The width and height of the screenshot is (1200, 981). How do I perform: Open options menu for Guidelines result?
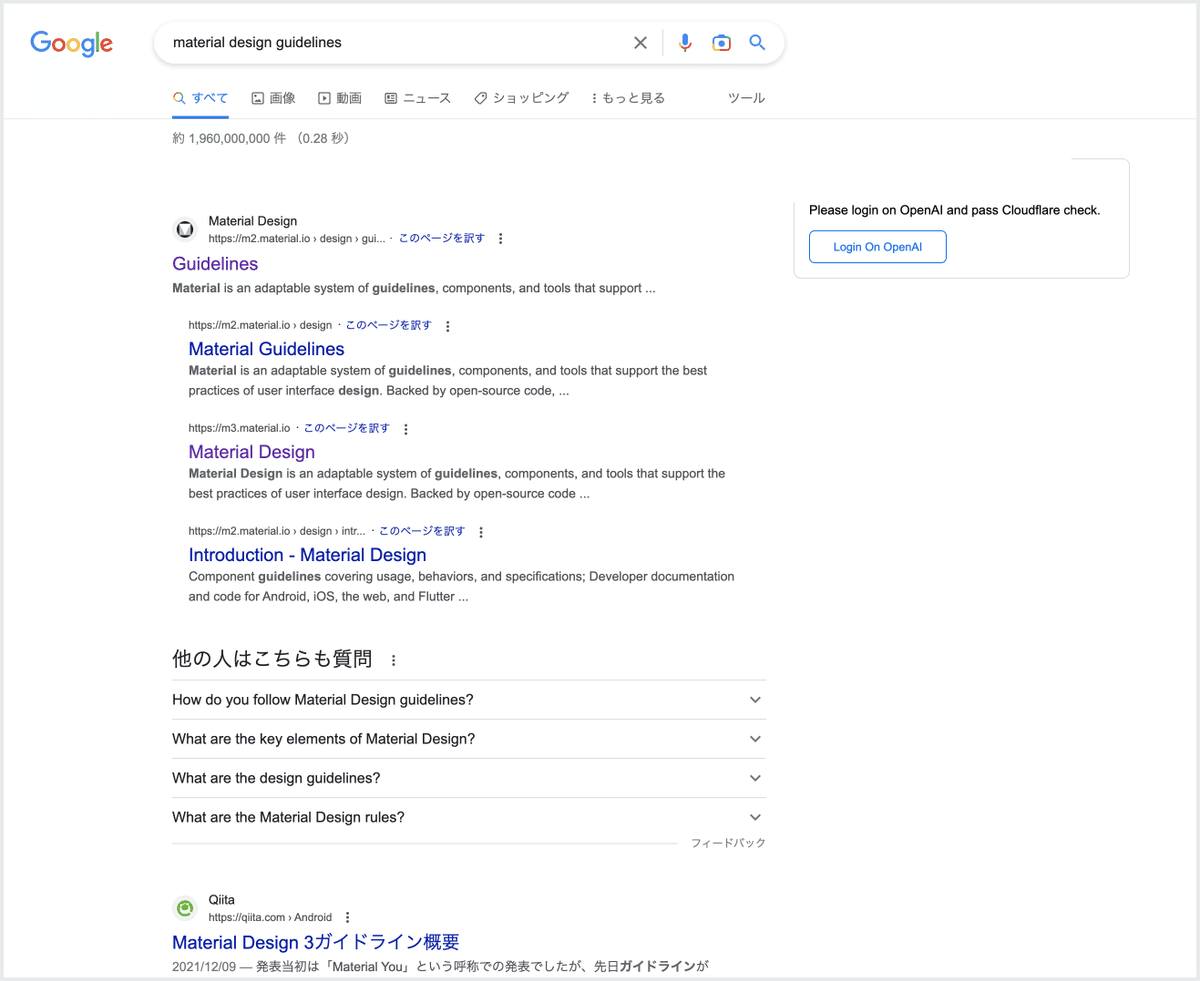501,239
